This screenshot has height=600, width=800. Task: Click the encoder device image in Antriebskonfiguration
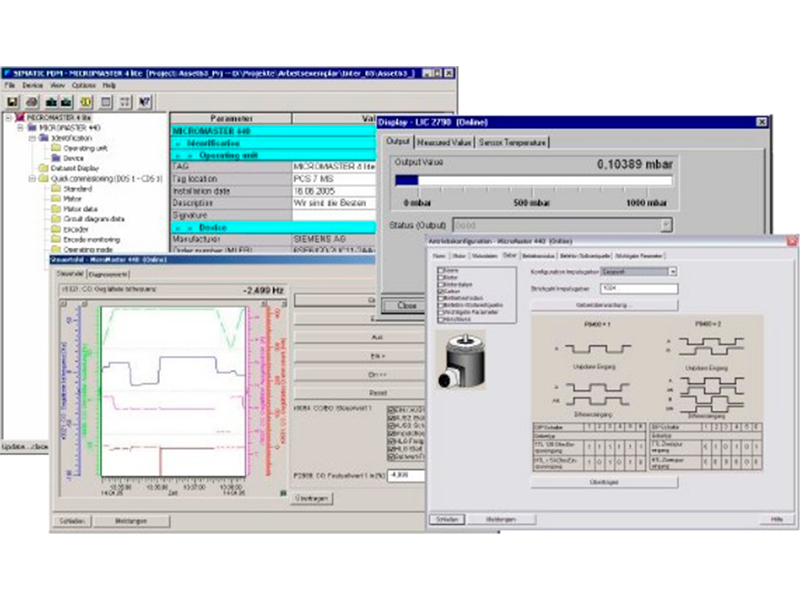462,360
